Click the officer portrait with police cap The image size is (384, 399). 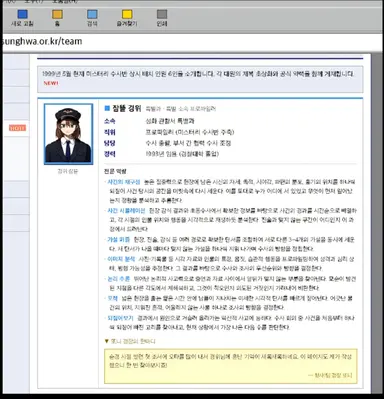coord(69,134)
